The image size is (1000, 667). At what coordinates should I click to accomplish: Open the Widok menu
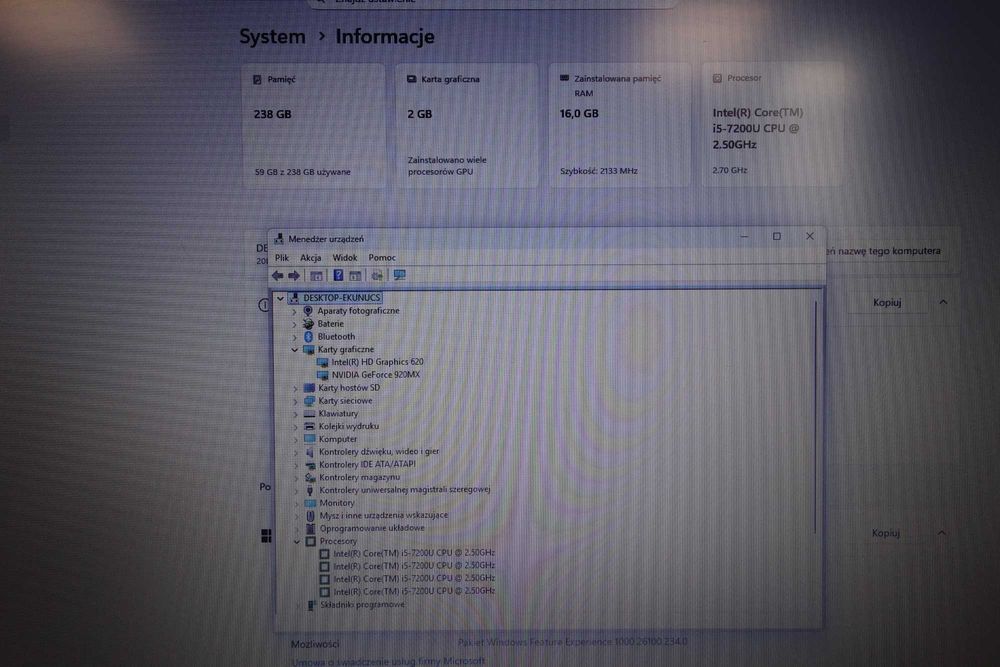click(344, 258)
